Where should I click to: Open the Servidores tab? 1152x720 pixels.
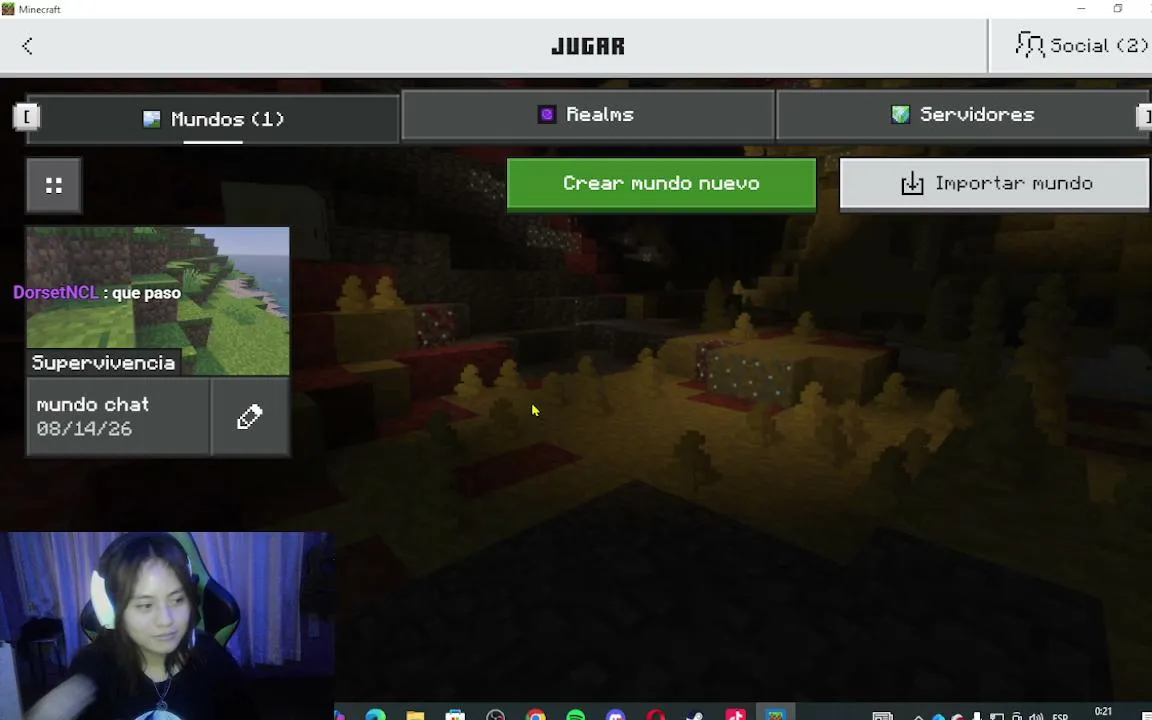click(962, 115)
